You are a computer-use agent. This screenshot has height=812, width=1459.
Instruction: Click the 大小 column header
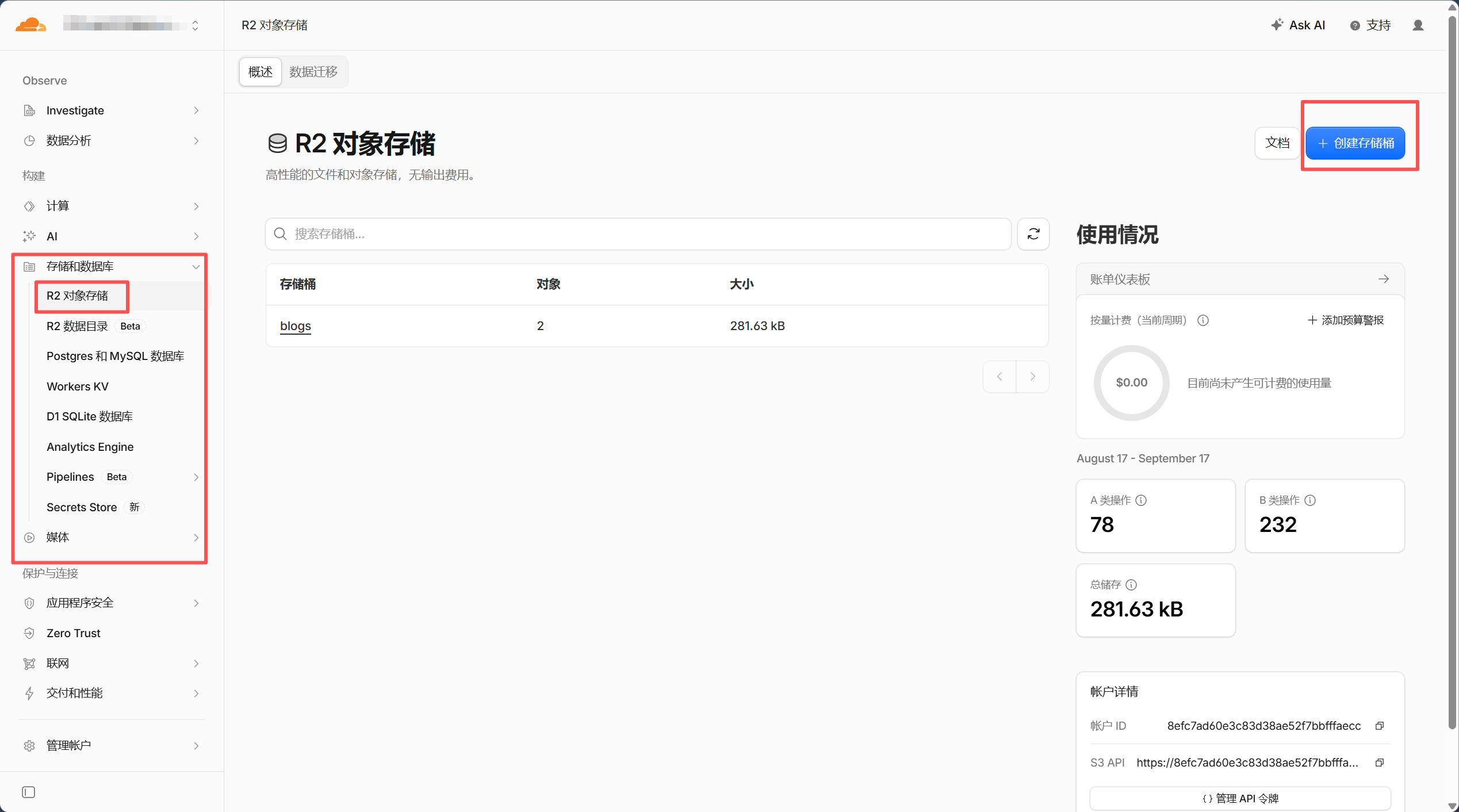tap(742, 284)
